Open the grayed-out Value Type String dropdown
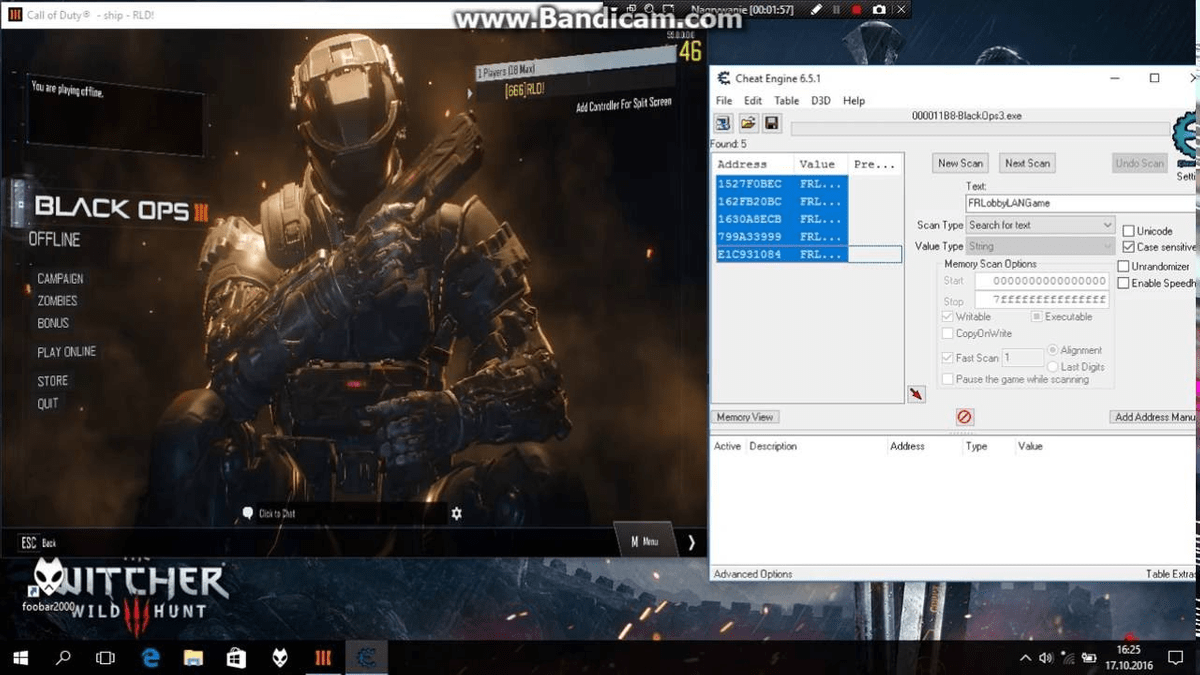Screen dimensions: 1200x675 (1040, 246)
